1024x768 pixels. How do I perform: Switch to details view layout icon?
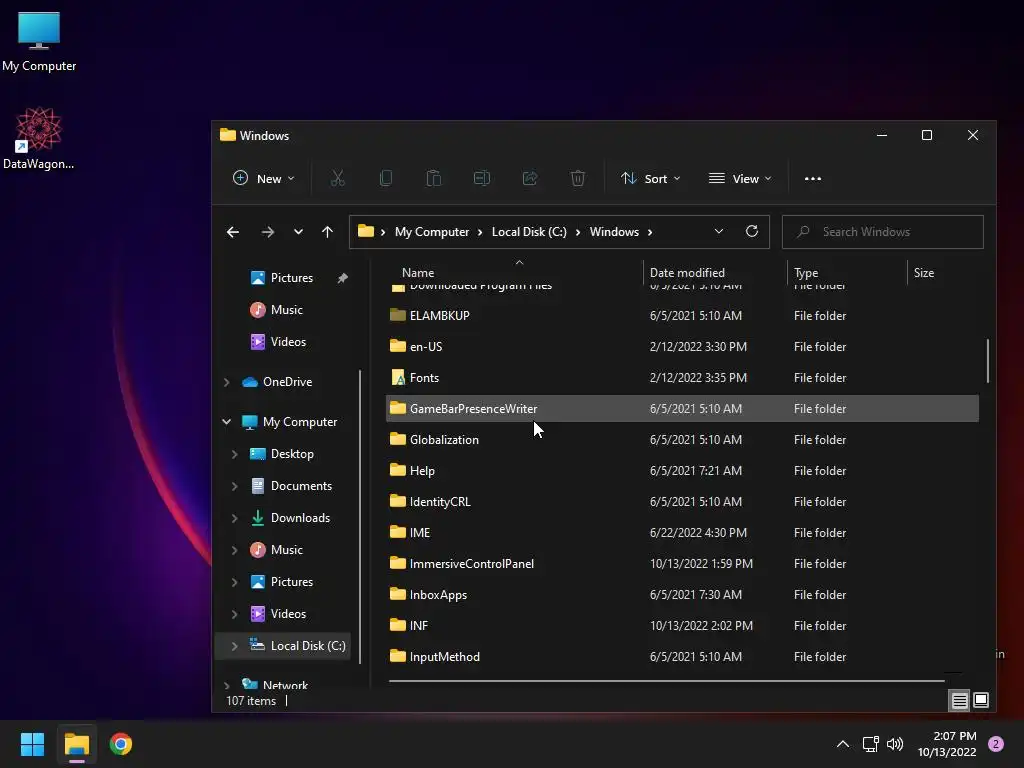[x=959, y=701]
